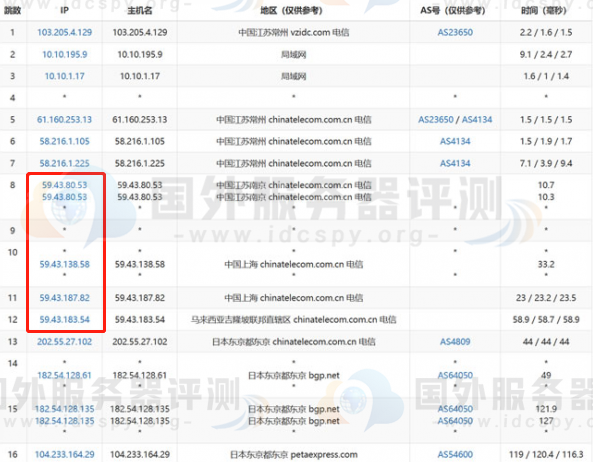Viewport: 593px width, 462px height.
Task: Click the 局域网 region cell in hop 2
Action: (293, 54)
